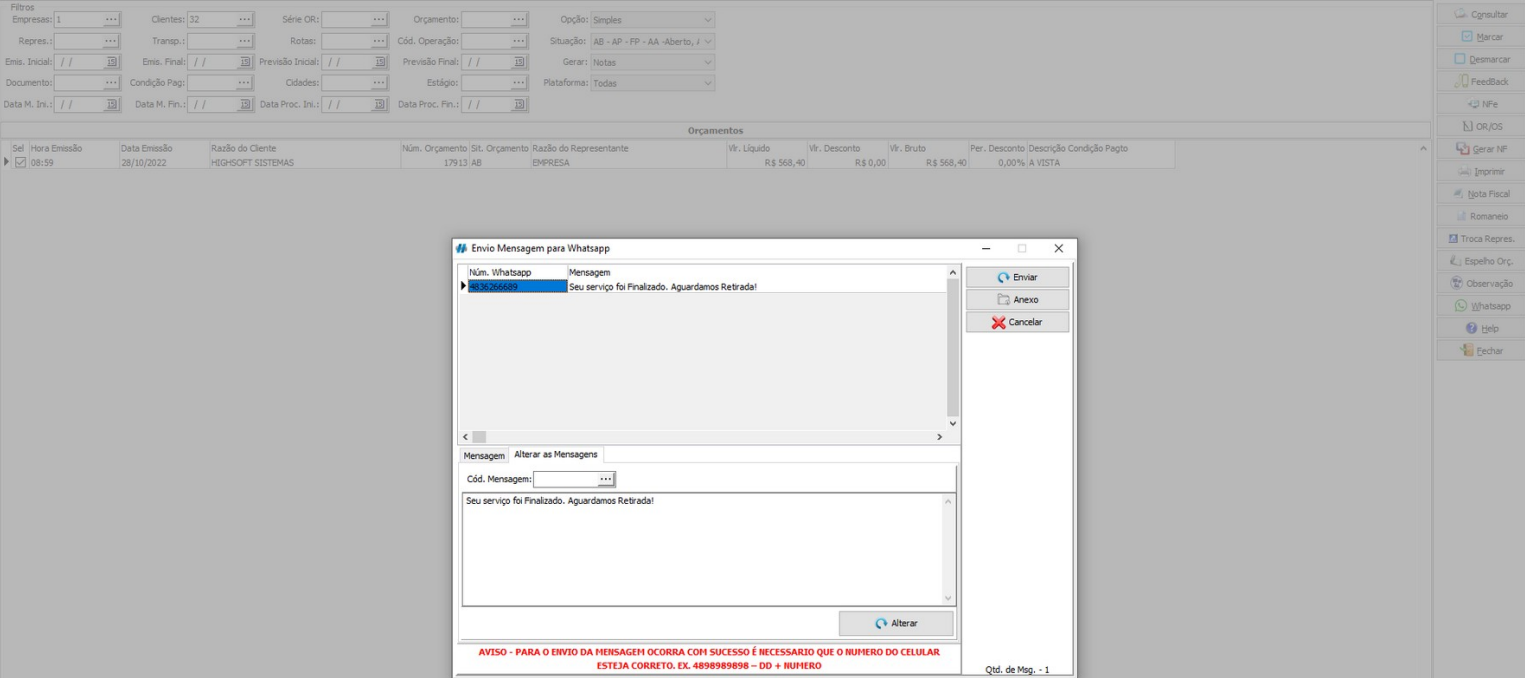Click the Alterar button below message box

pos(895,623)
